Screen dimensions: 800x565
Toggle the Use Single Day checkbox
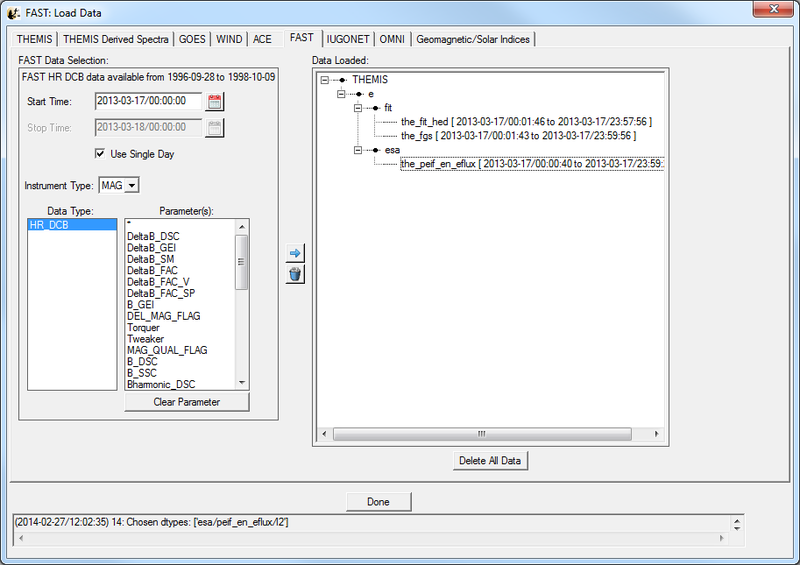tap(100, 153)
